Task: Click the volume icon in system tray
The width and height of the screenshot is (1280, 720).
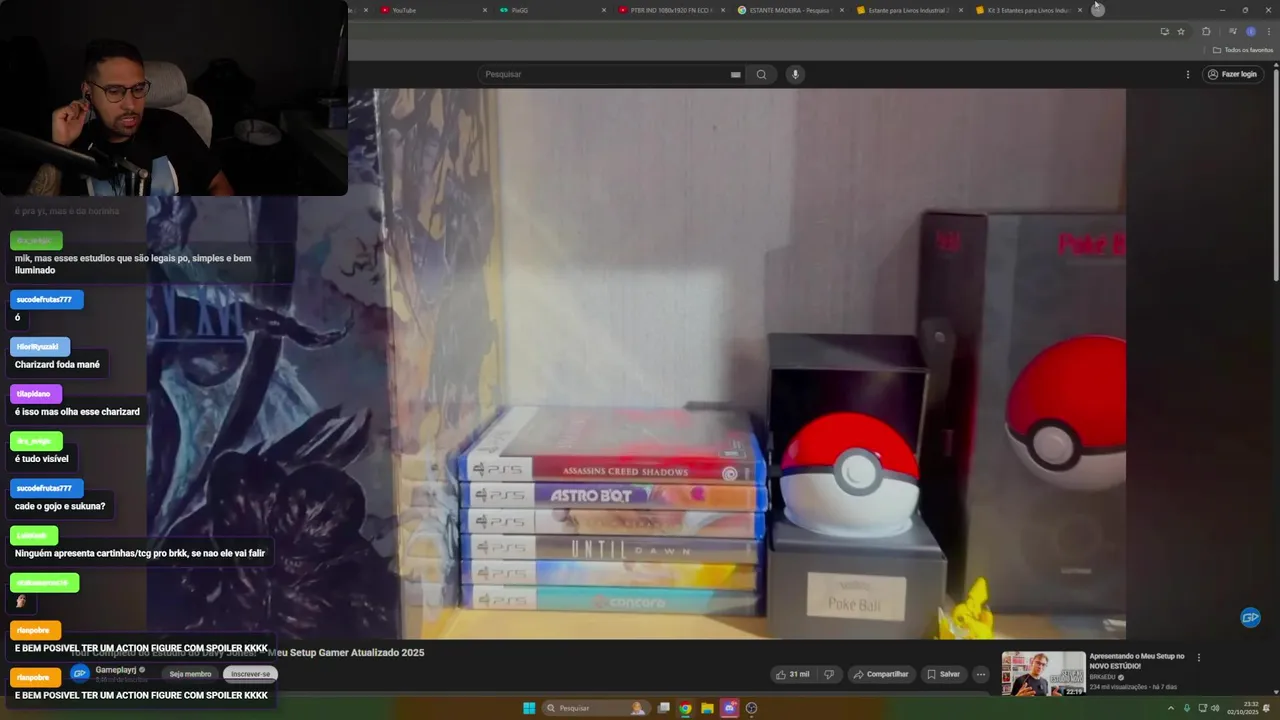Action: tap(1215, 708)
